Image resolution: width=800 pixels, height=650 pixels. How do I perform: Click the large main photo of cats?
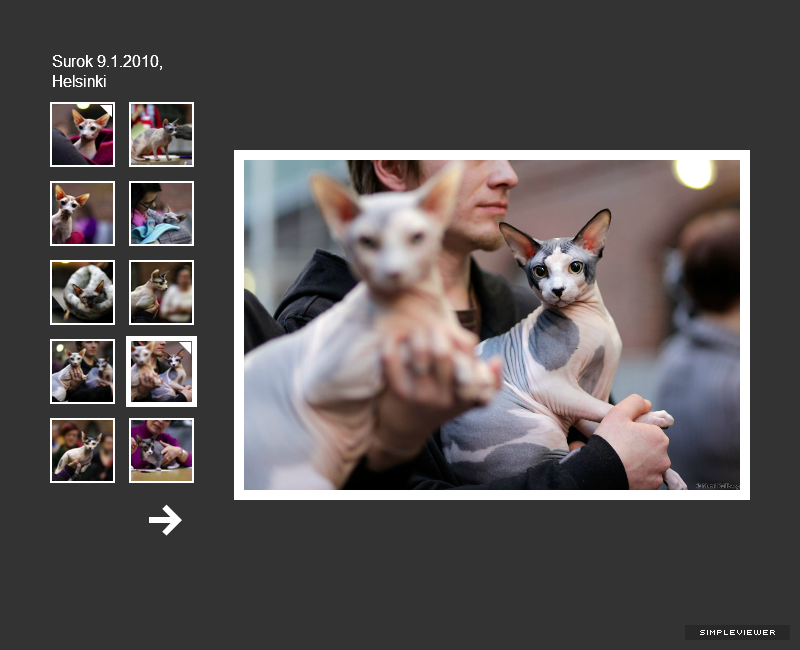491,325
